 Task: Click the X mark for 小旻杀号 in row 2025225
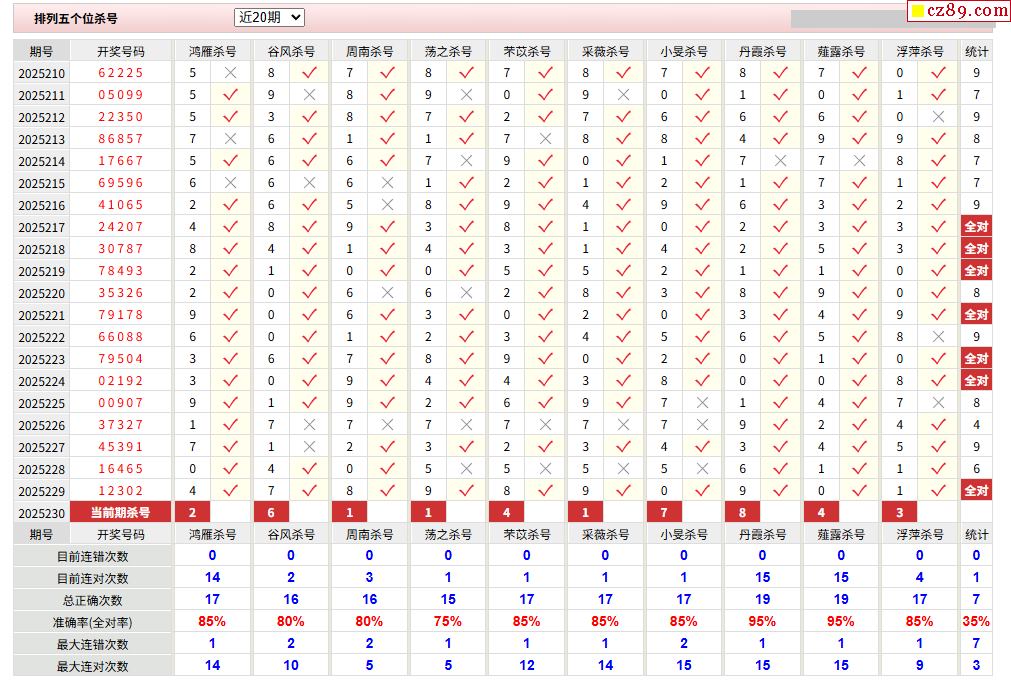pyautogui.click(x=702, y=403)
